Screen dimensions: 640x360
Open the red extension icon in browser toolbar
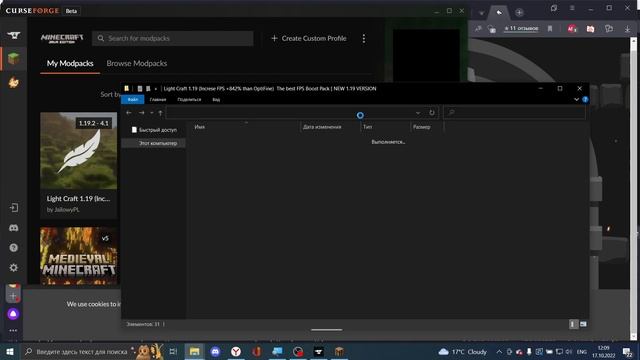click(x=572, y=29)
